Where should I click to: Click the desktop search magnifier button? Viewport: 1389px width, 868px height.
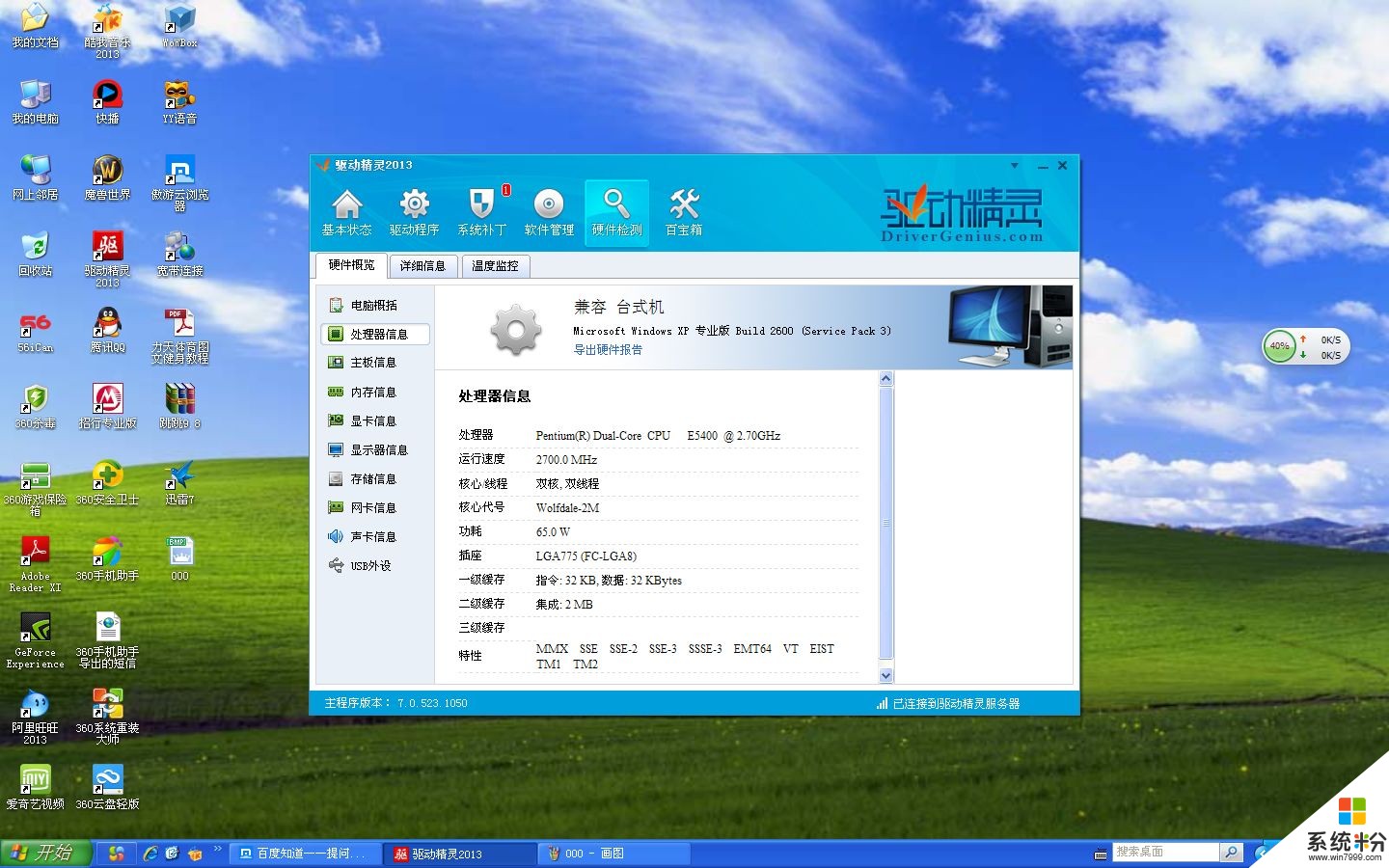click(1231, 853)
